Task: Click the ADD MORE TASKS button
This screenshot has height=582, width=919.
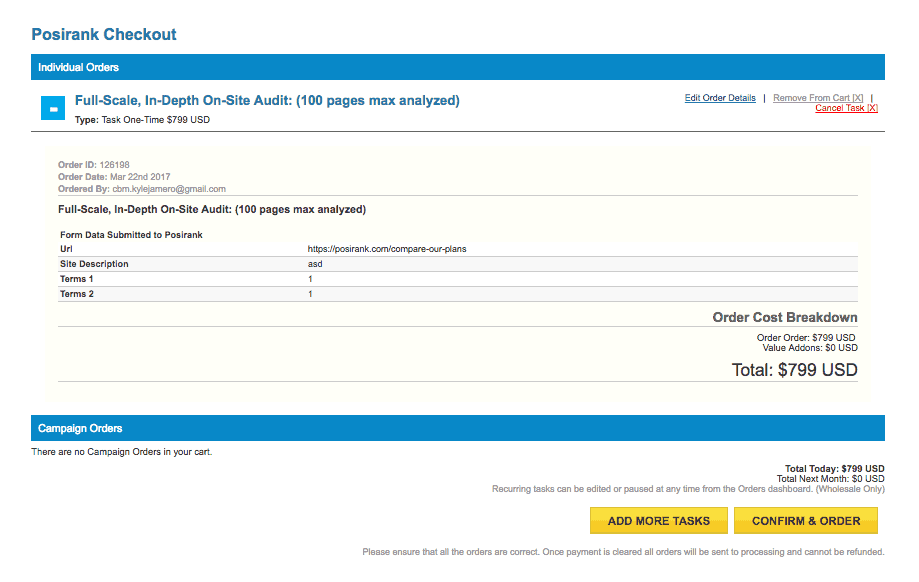Action: coord(659,520)
